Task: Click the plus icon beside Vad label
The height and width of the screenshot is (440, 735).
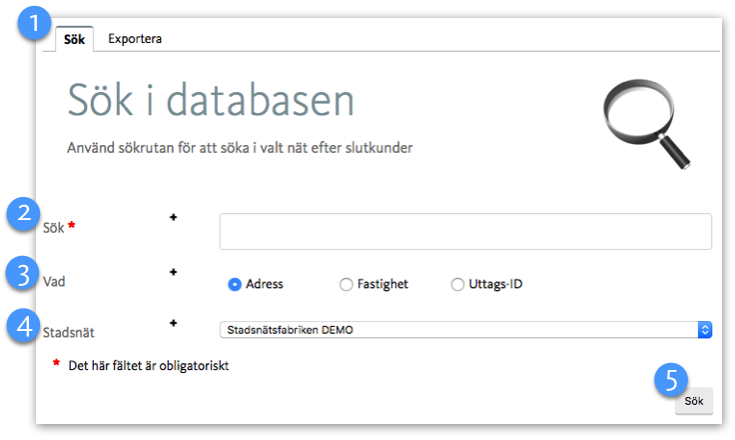Action: 173,271
